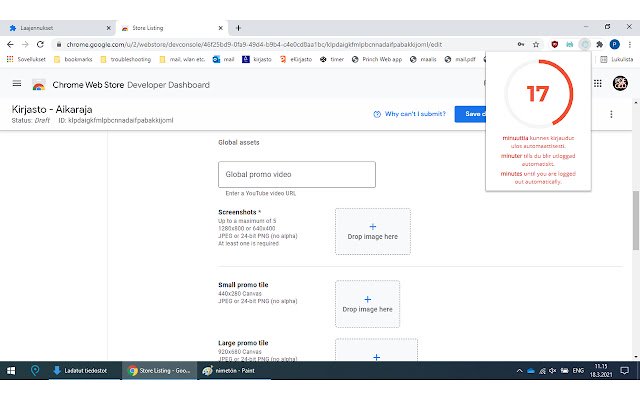Open the network tray icon
This screenshot has width=640, height=400.
point(542,371)
